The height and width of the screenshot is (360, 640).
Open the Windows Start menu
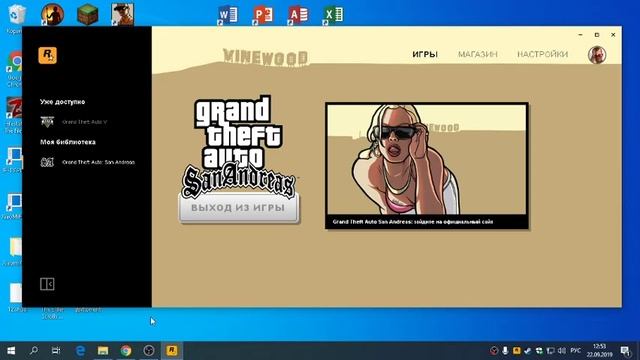point(11,351)
